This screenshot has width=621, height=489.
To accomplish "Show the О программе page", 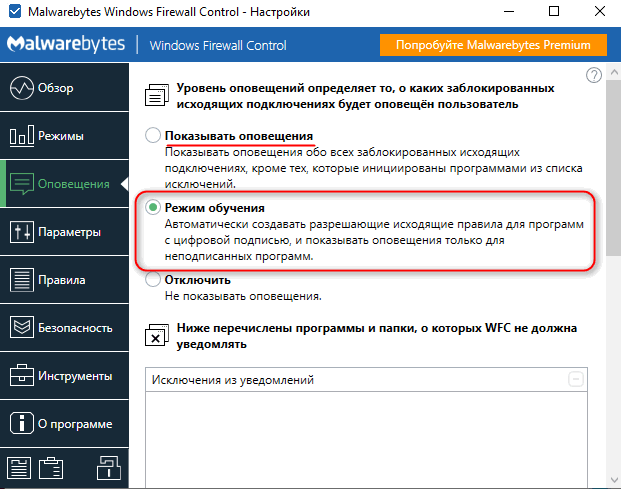I will (x=64, y=424).
